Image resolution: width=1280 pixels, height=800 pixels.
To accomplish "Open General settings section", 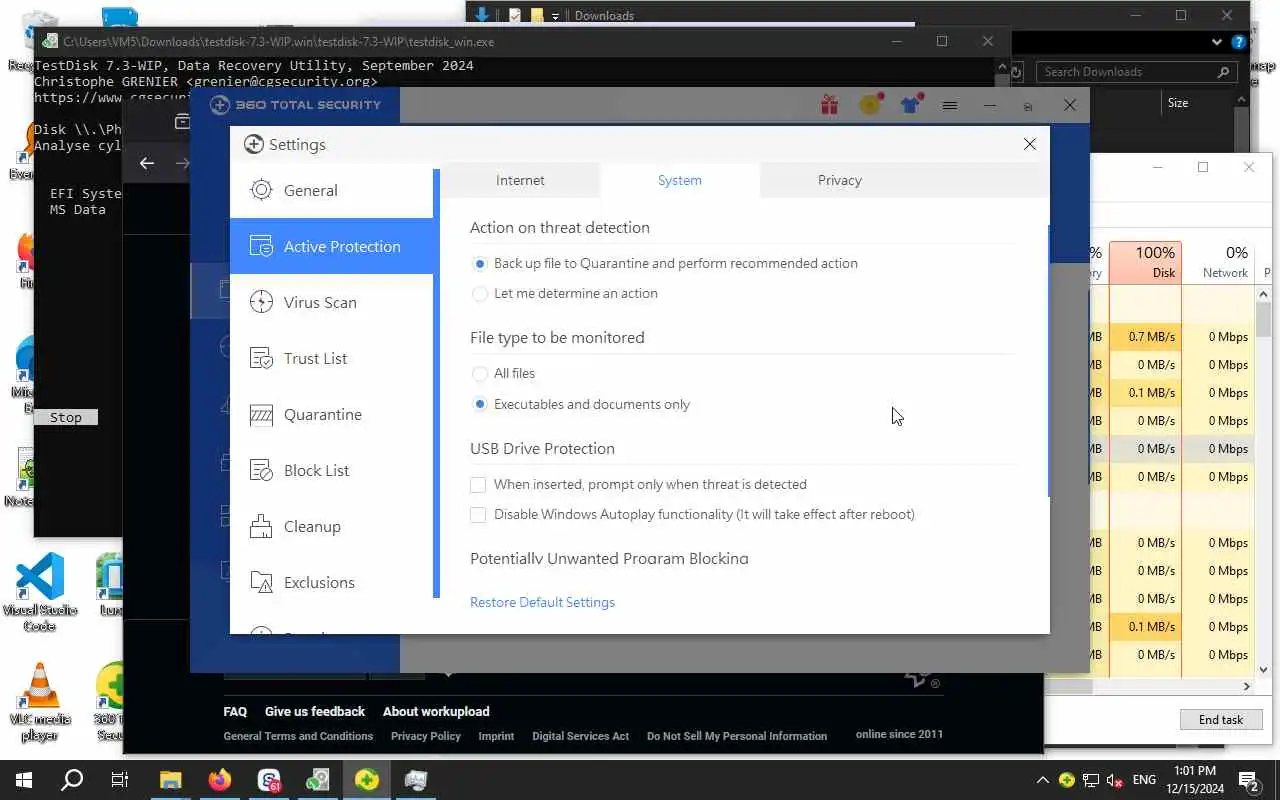I will (331, 190).
